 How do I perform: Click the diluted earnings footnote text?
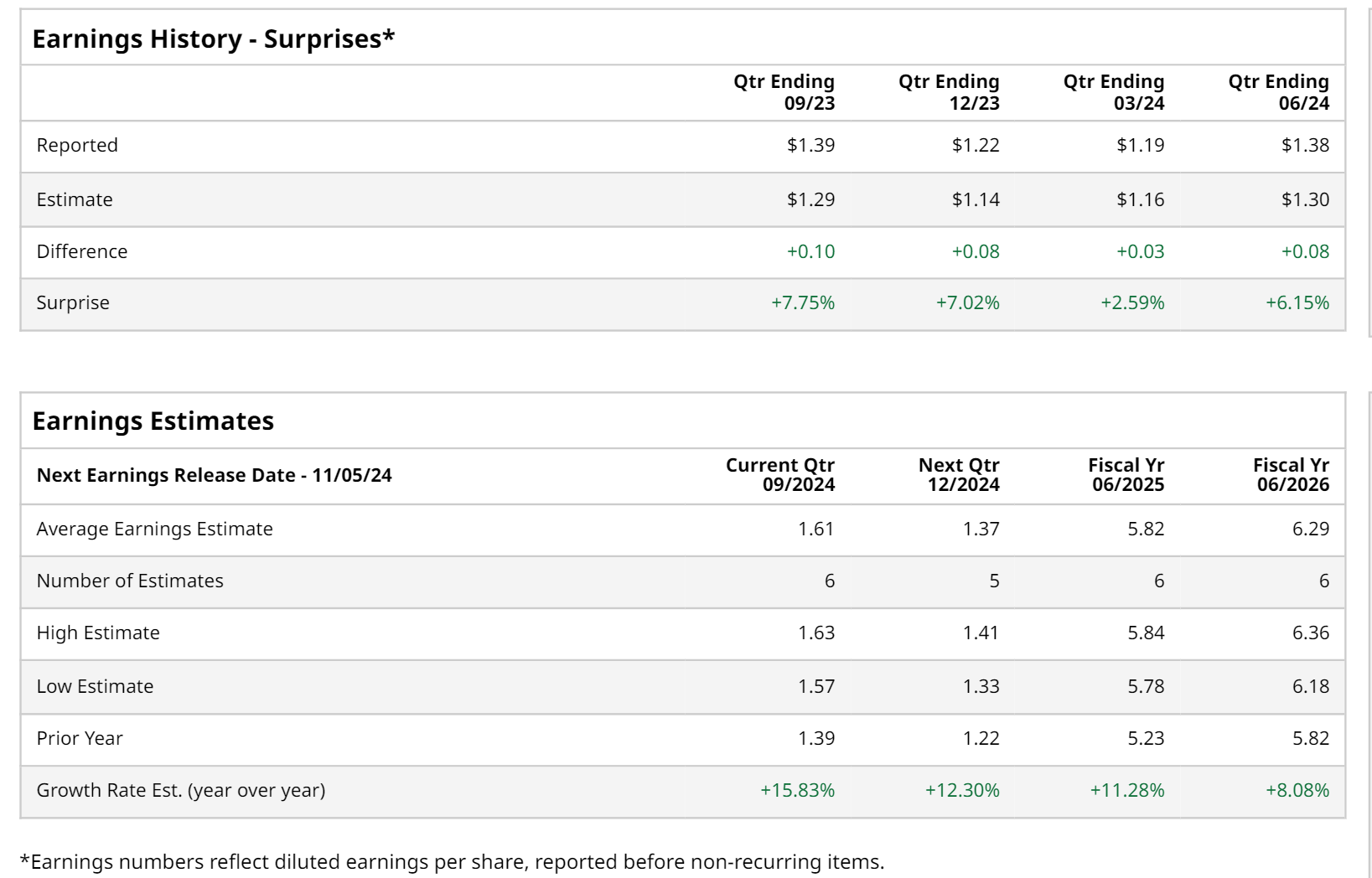pos(452,861)
